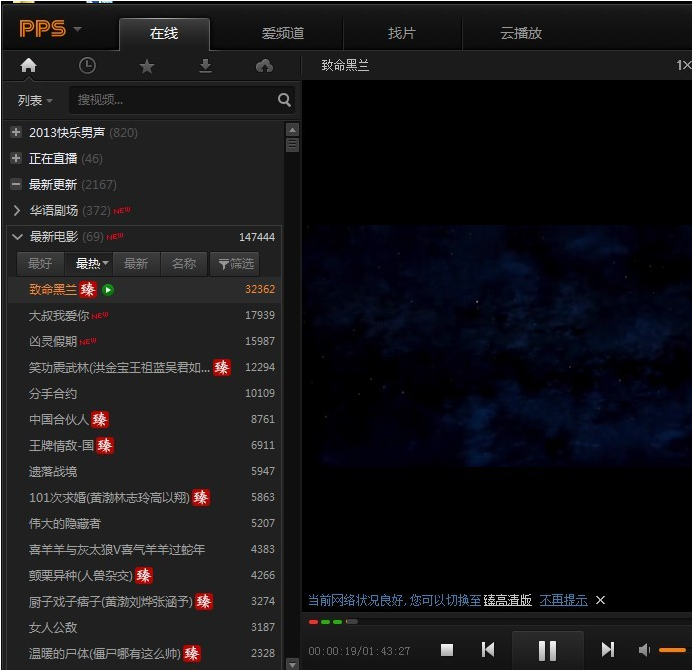Image resolution: width=692 pixels, height=670 pixels.
Task: Click the 不再提示 link
Action: point(564,600)
